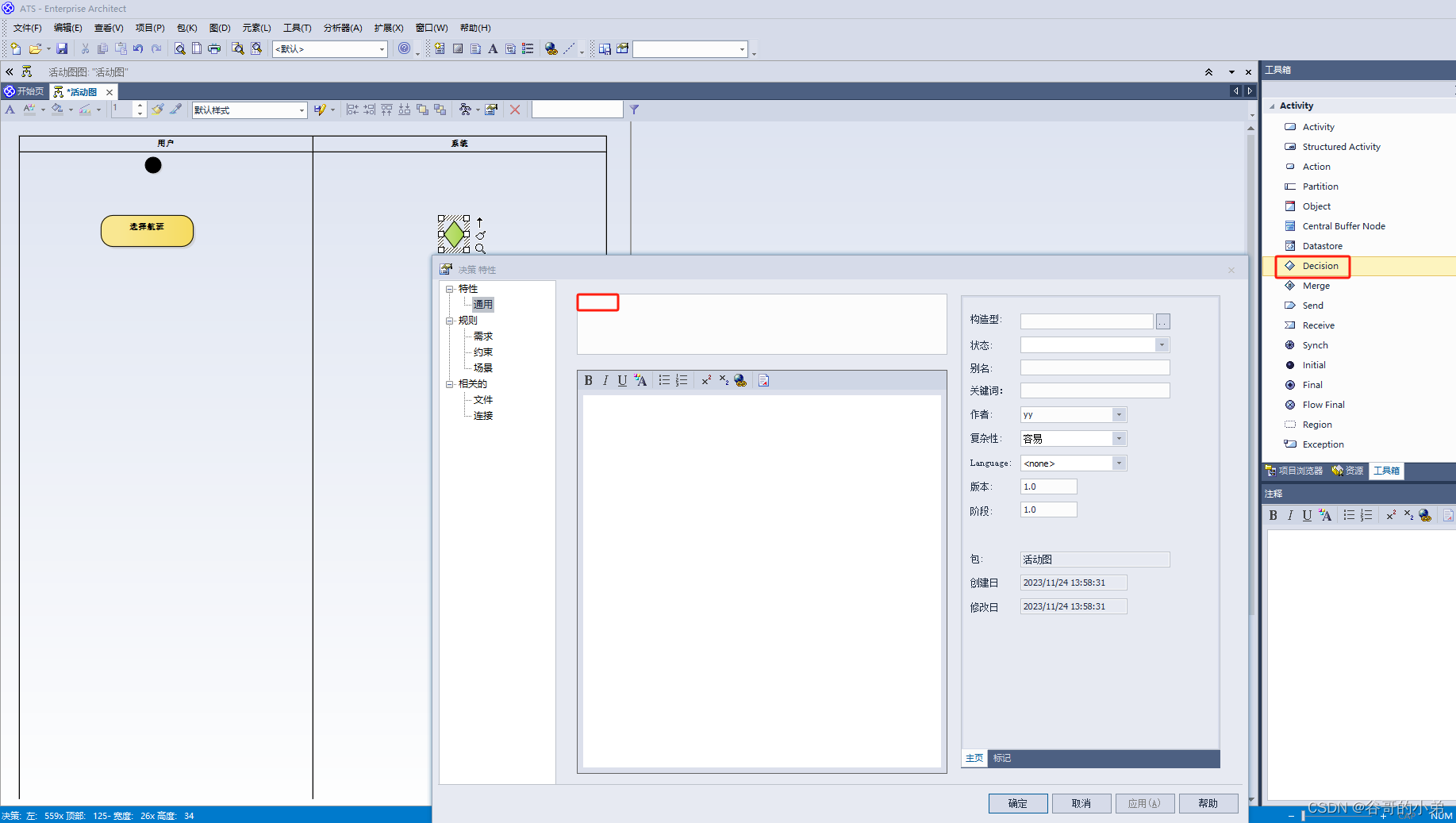Click the 帮助 button
Screen dimensions: 1456x823
tap(1208, 803)
